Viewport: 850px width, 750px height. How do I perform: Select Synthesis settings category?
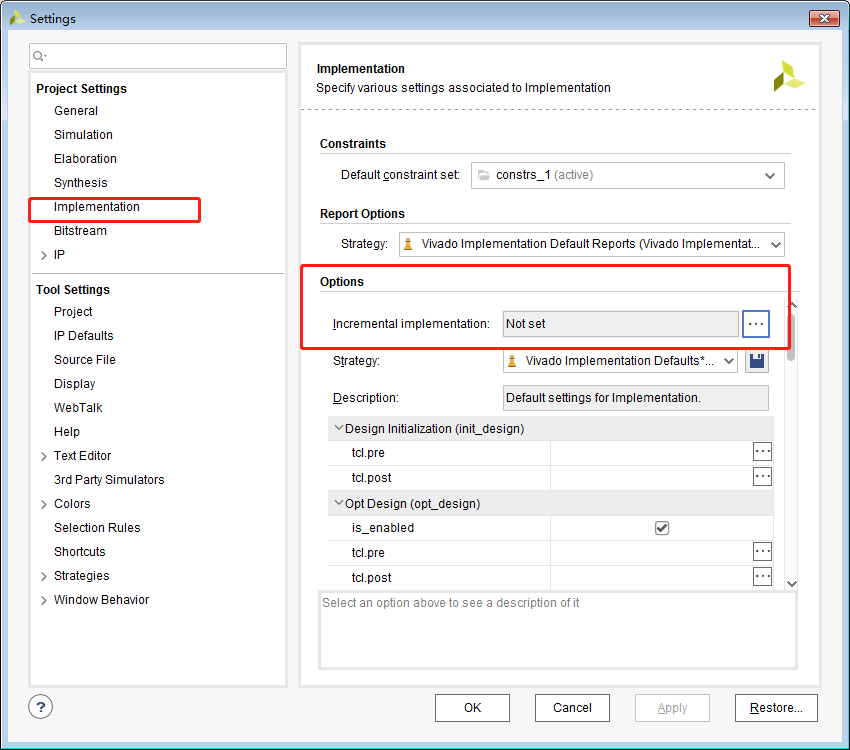coord(81,183)
